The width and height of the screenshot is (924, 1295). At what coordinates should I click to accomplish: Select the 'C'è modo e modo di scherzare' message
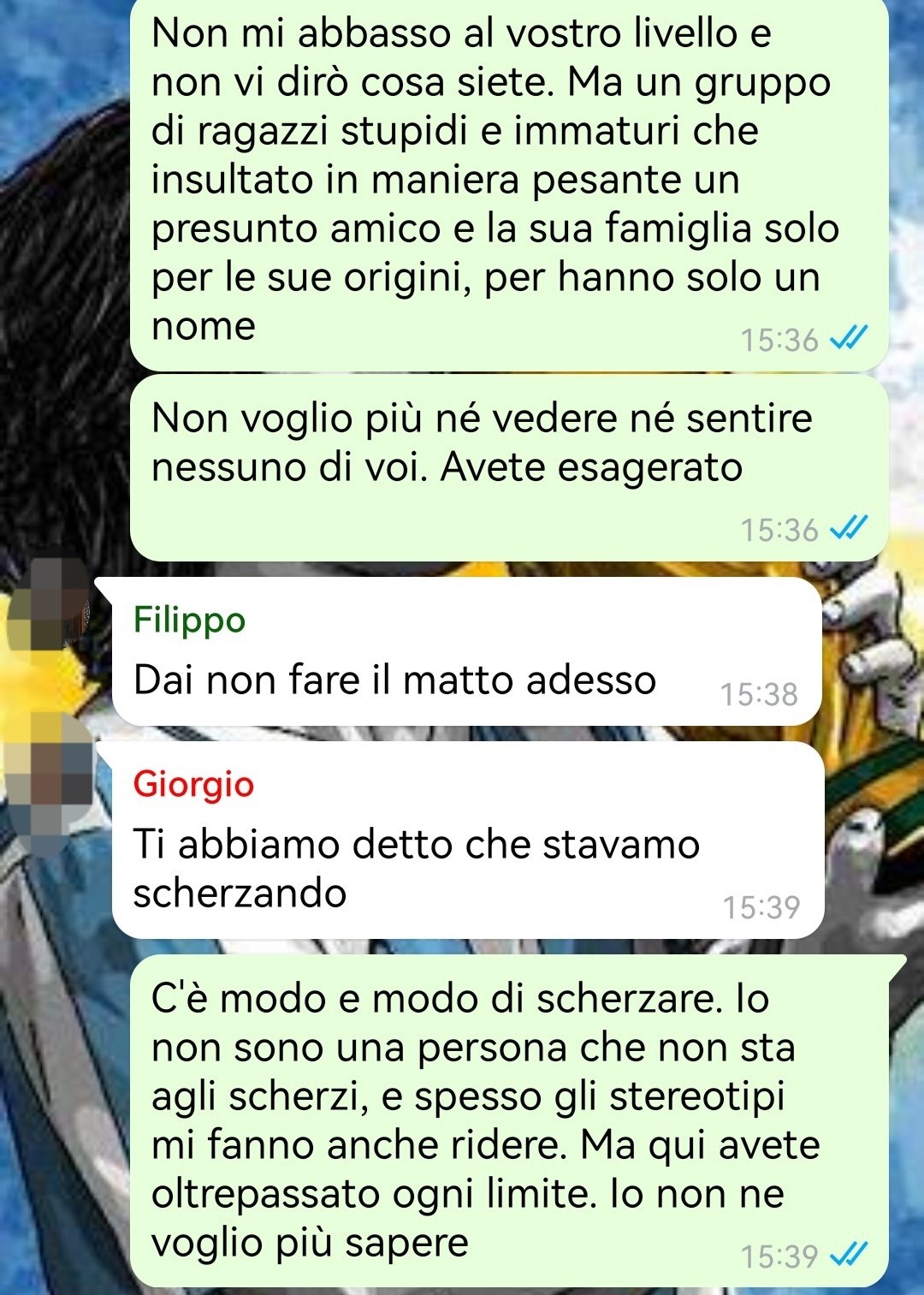click(x=509, y=1121)
